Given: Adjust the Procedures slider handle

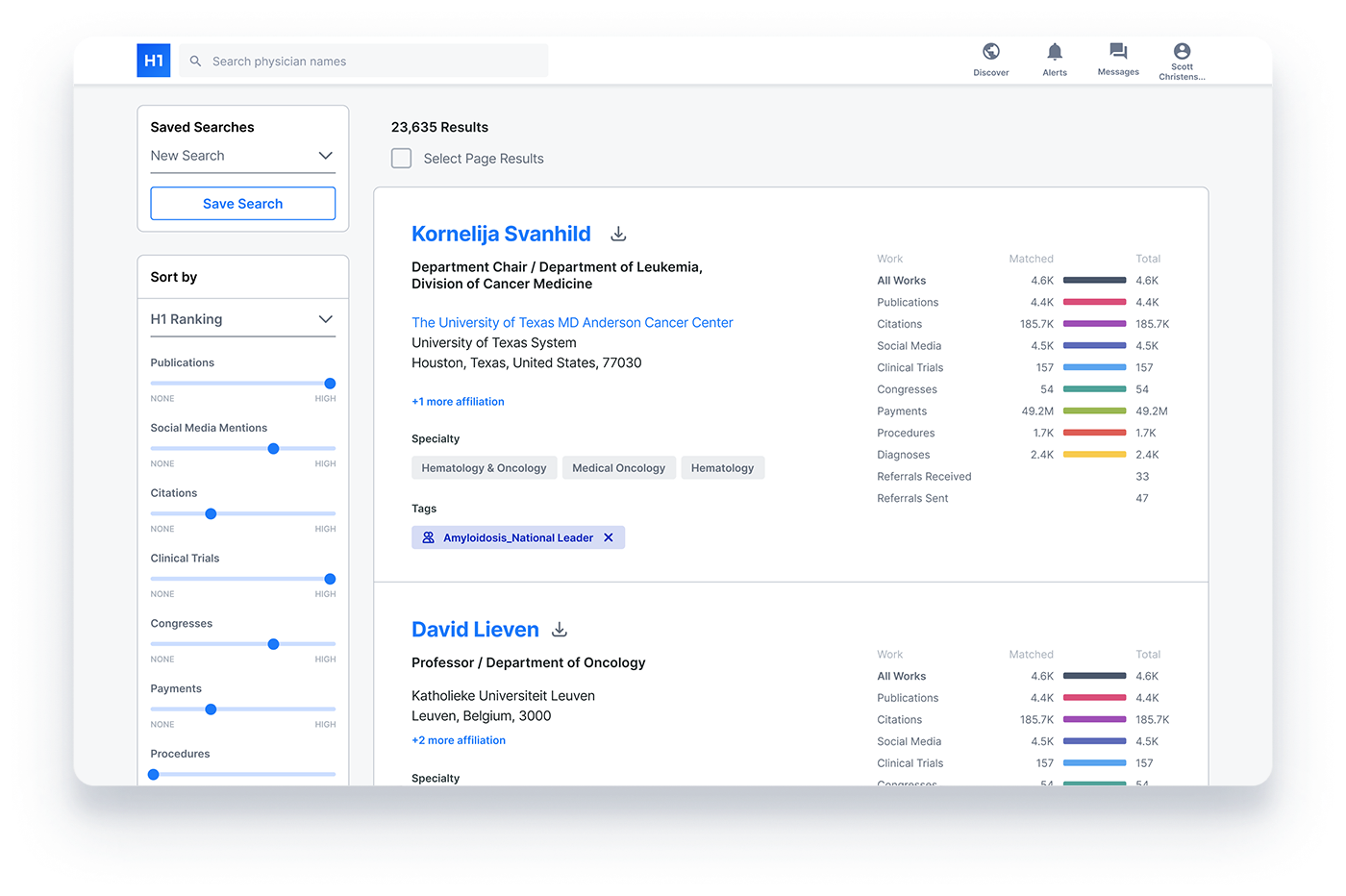Looking at the screenshot, I should click(x=154, y=774).
